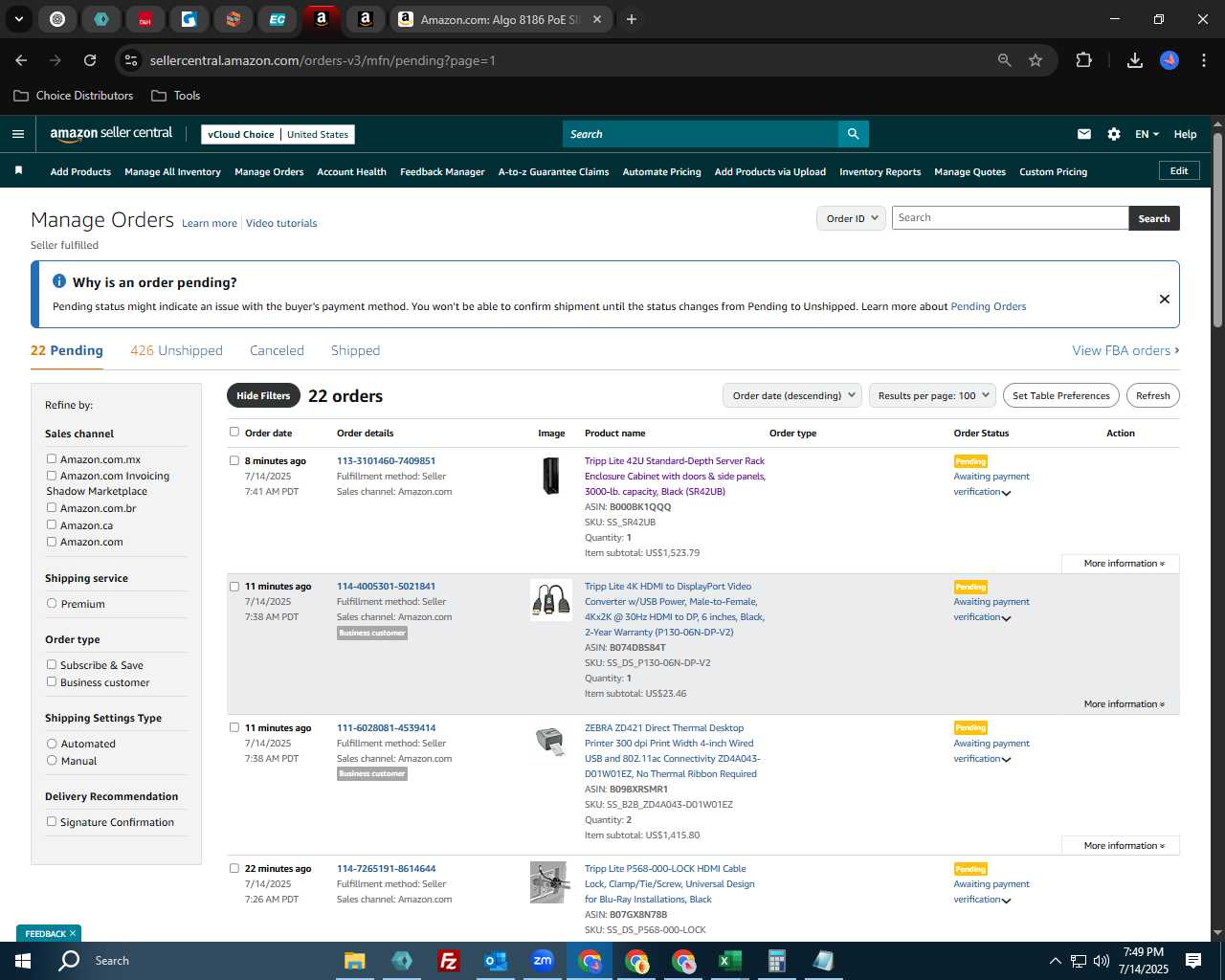Click the bookmark icon in navigation bar
Screen dimensions: 1225x980
(18, 171)
